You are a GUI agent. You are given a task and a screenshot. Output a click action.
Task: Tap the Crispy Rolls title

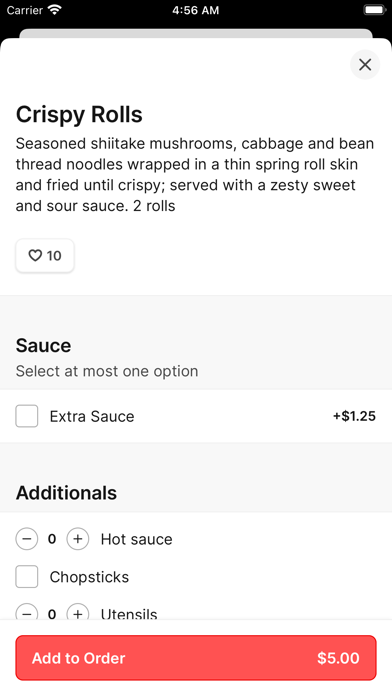coord(79,114)
